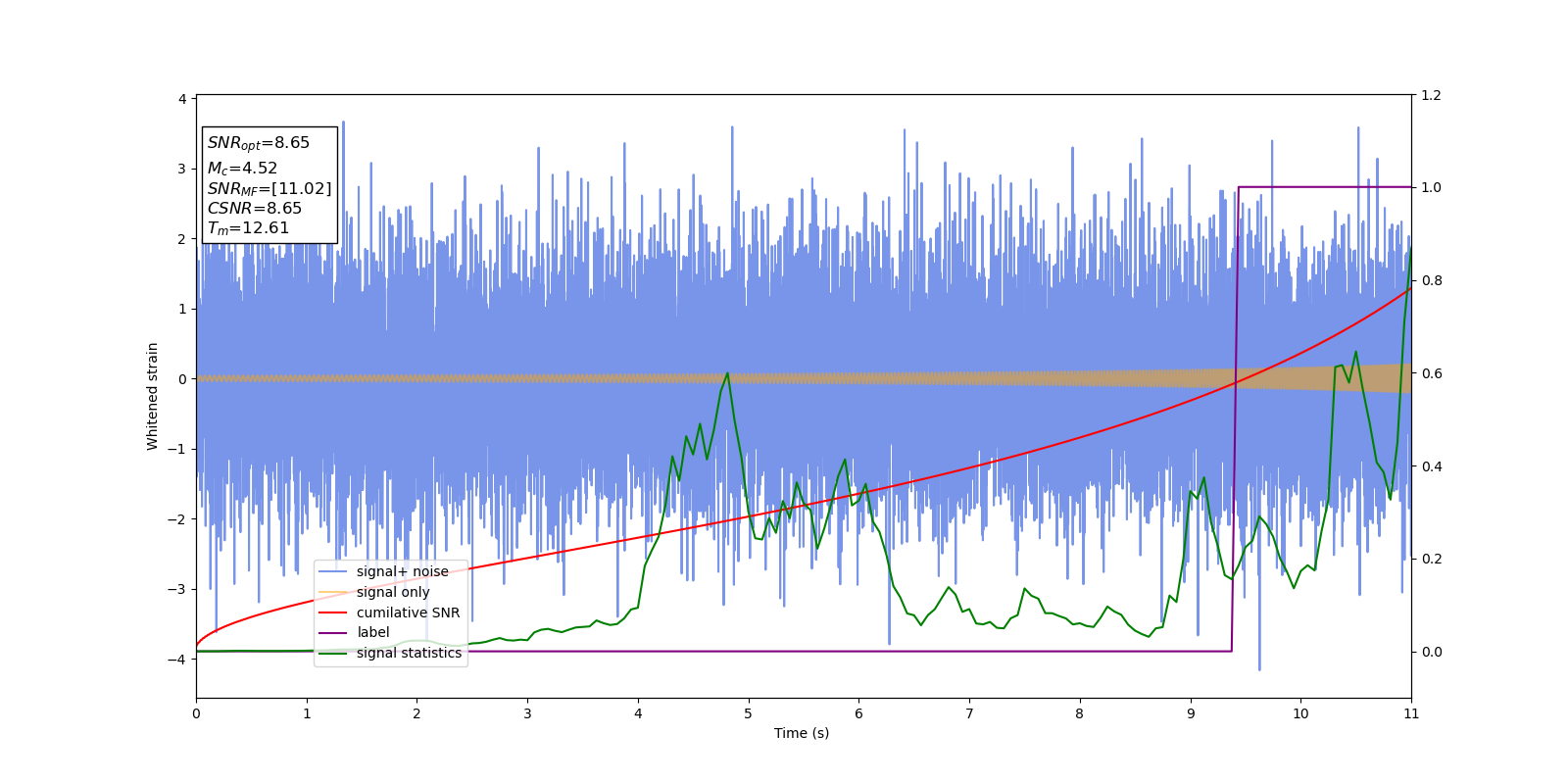Click the SNR_MF=[11.02] annotation text

(269, 188)
